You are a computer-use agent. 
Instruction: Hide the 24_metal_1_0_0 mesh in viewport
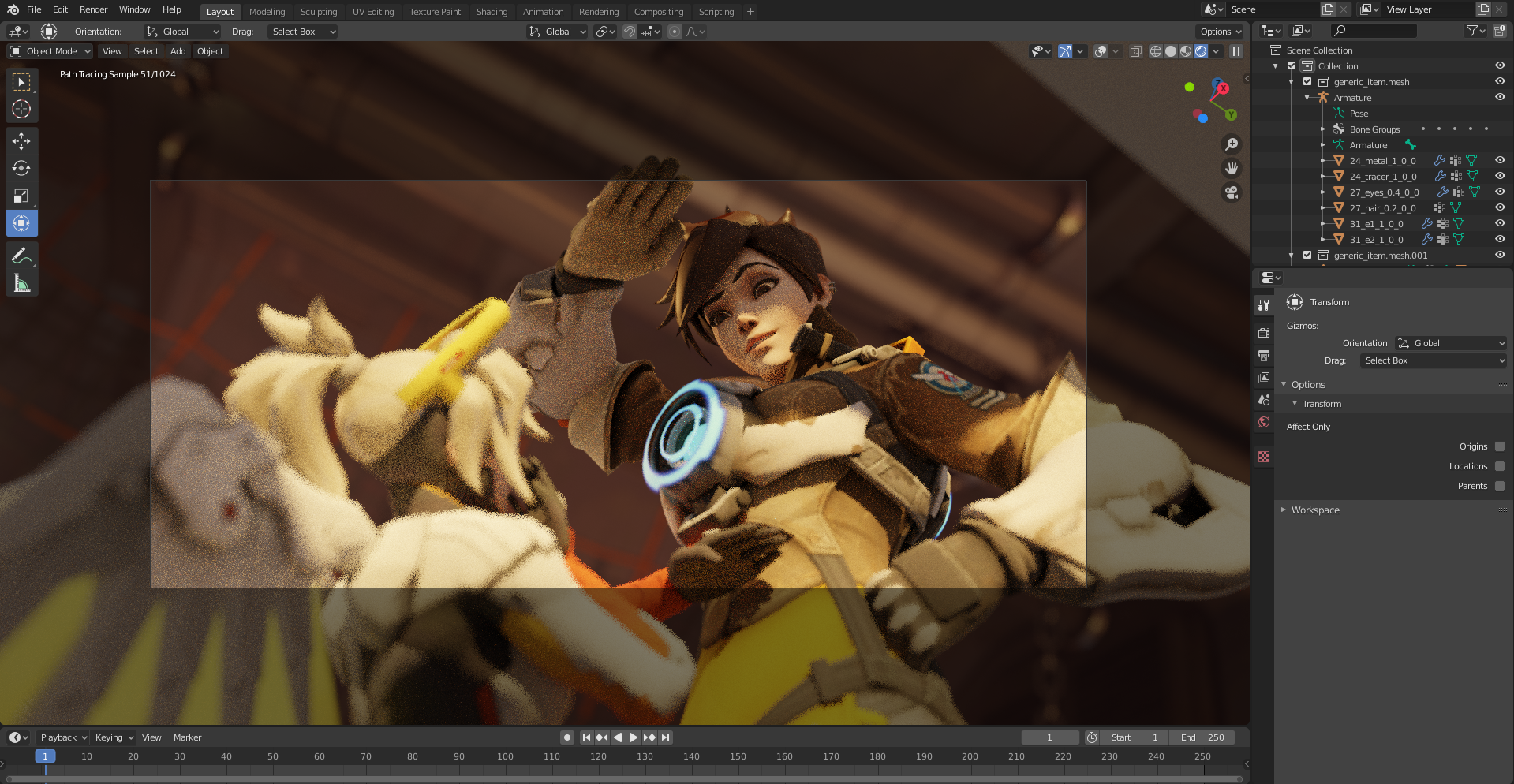(1500, 160)
